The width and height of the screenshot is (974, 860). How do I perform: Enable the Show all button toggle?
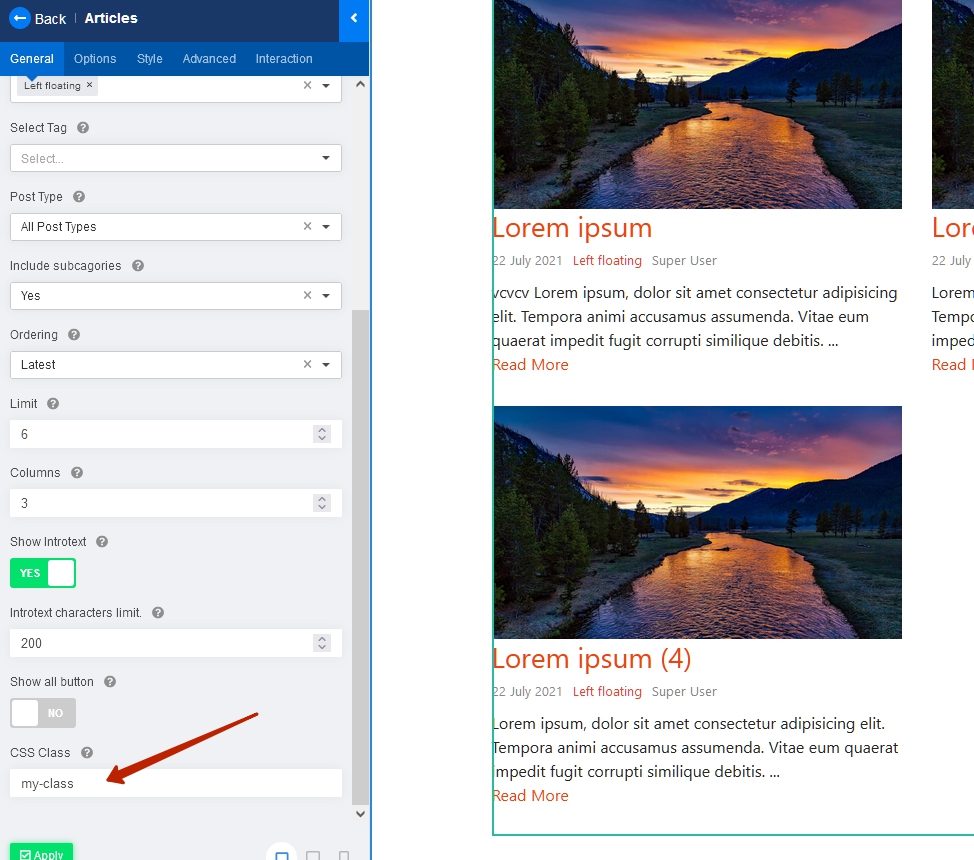(43, 713)
